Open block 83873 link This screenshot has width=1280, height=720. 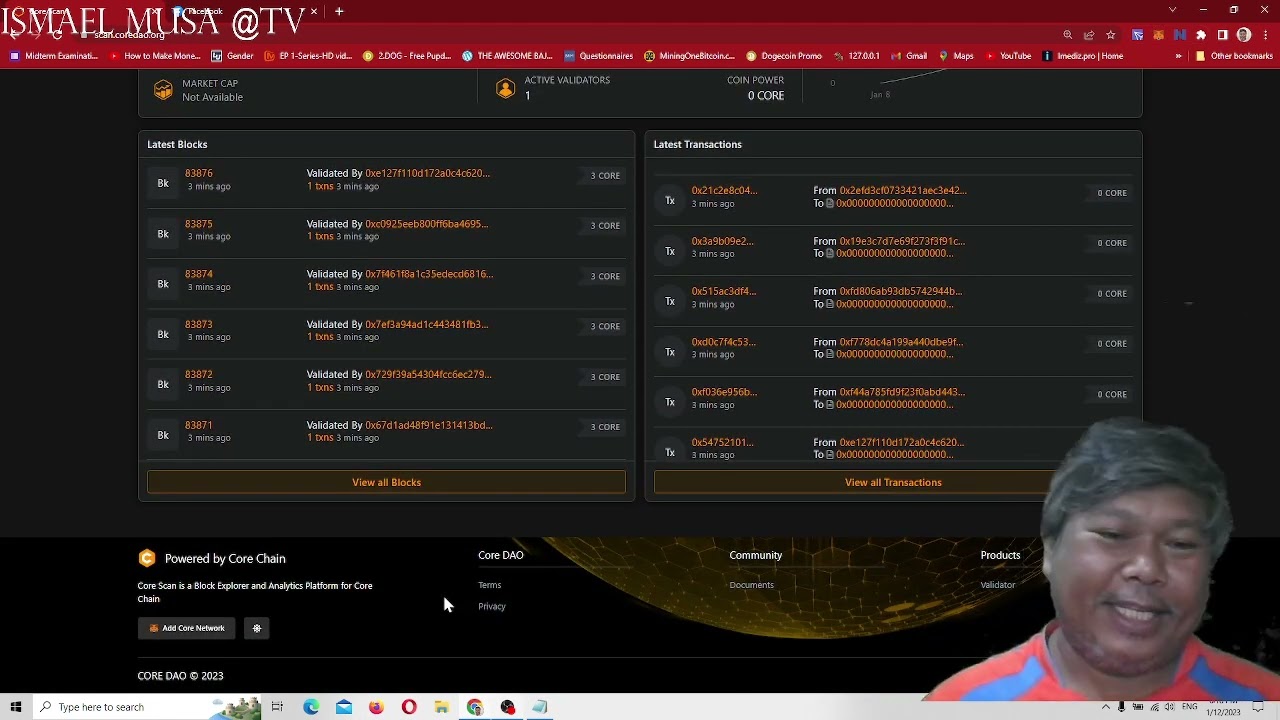coord(199,324)
